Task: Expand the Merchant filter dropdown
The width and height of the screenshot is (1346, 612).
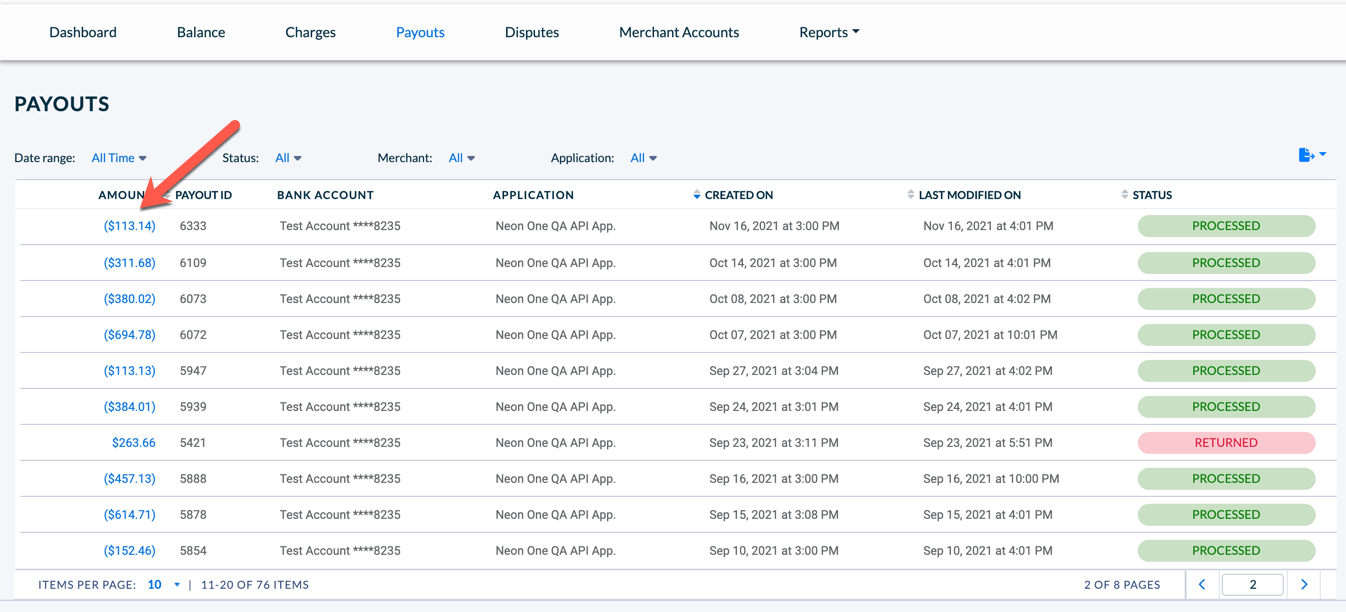Action: [461, 157]
